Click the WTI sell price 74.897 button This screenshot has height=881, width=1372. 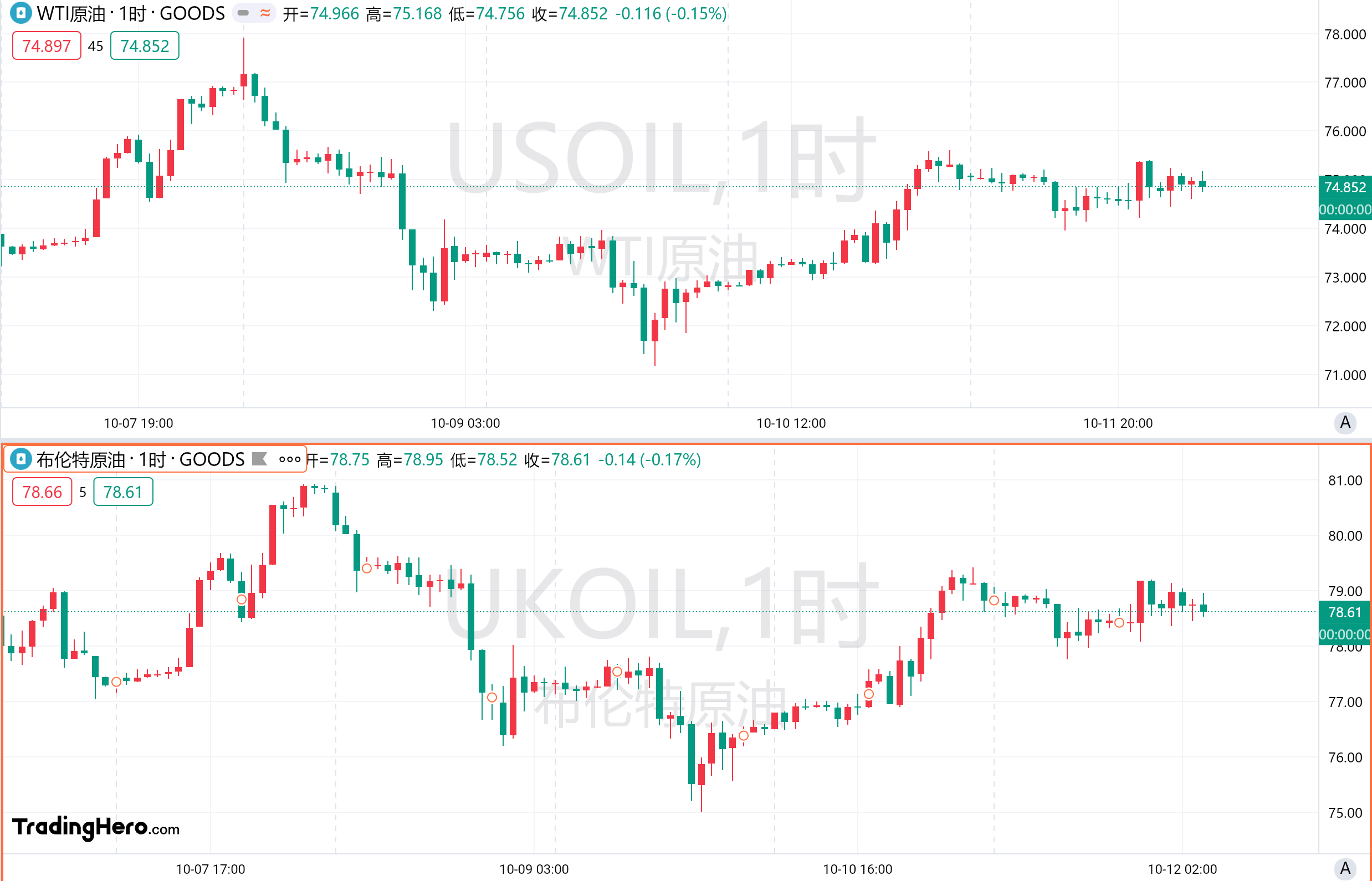[47, 46]
